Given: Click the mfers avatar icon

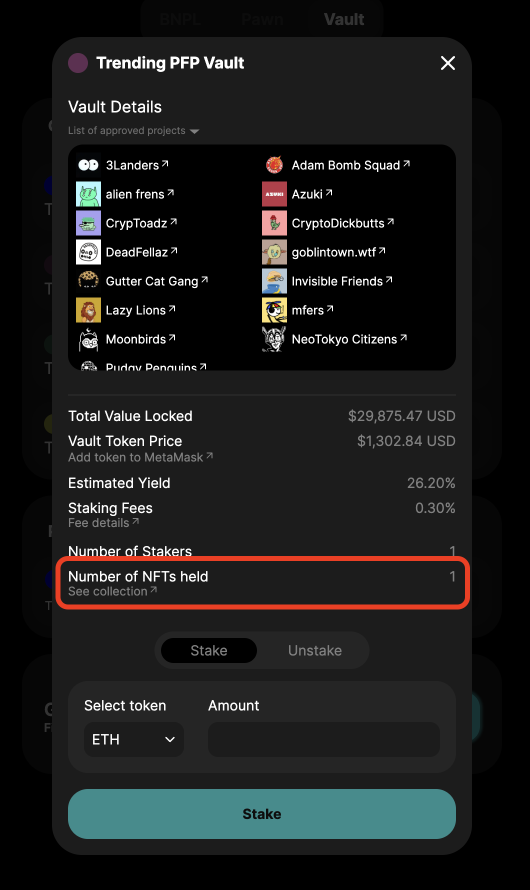Looking at the screenshot, I should pos(275,310).
